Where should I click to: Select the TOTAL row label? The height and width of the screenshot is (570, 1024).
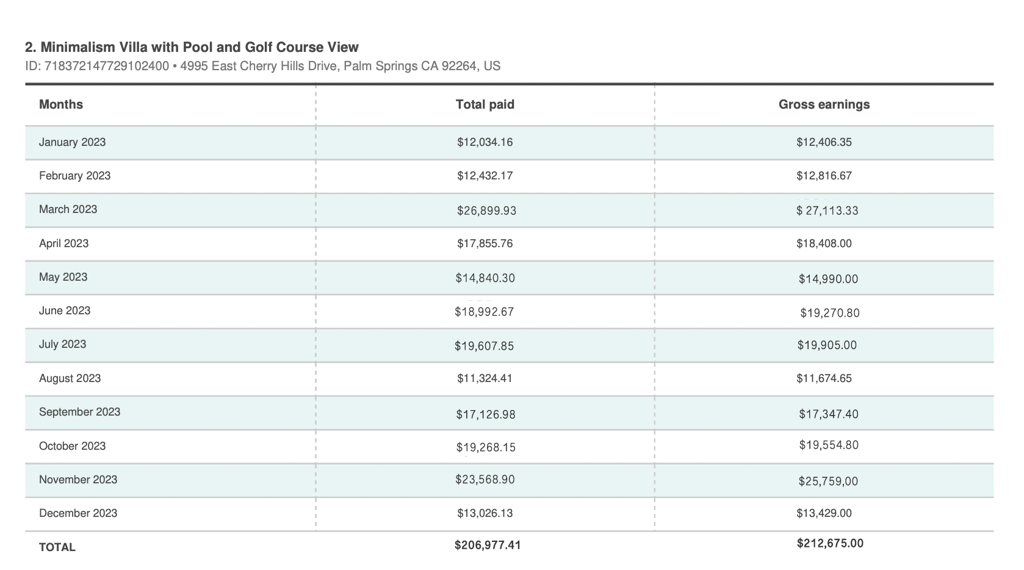[57, 548]
